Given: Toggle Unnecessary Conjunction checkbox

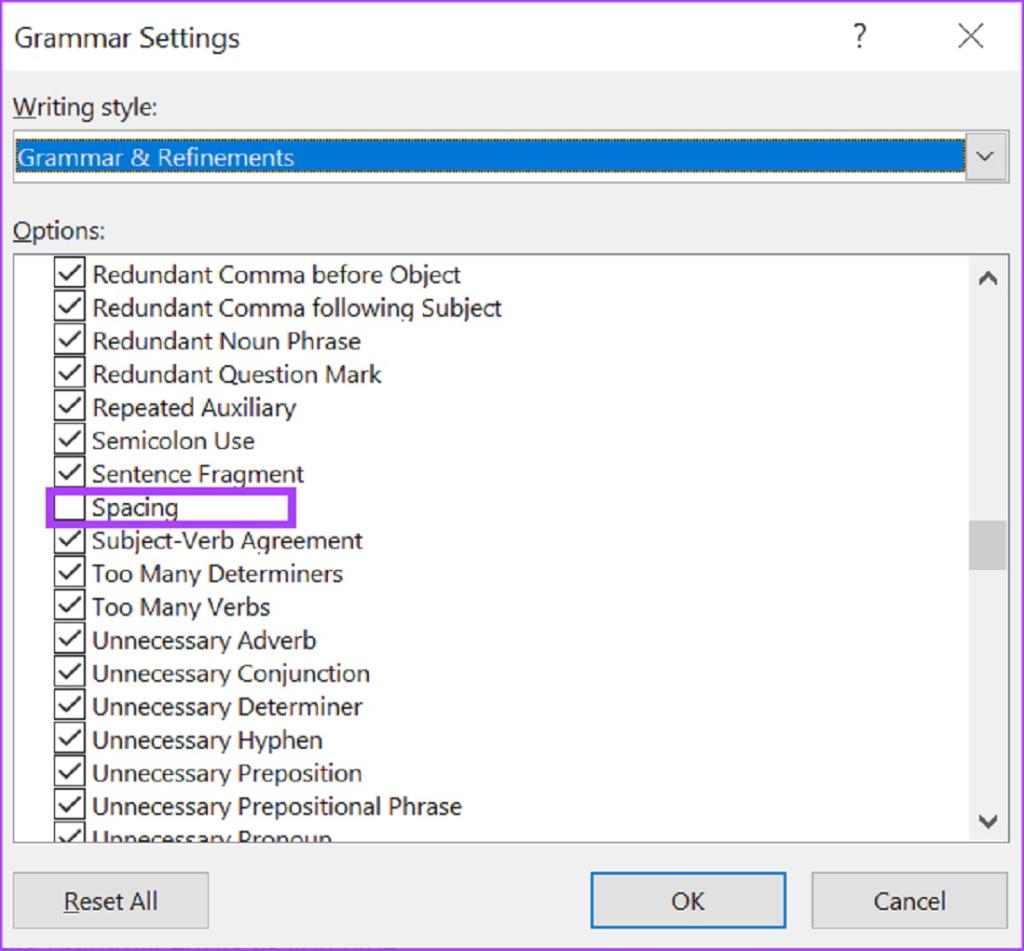Looking at the screenshot, I should [69, 673].
